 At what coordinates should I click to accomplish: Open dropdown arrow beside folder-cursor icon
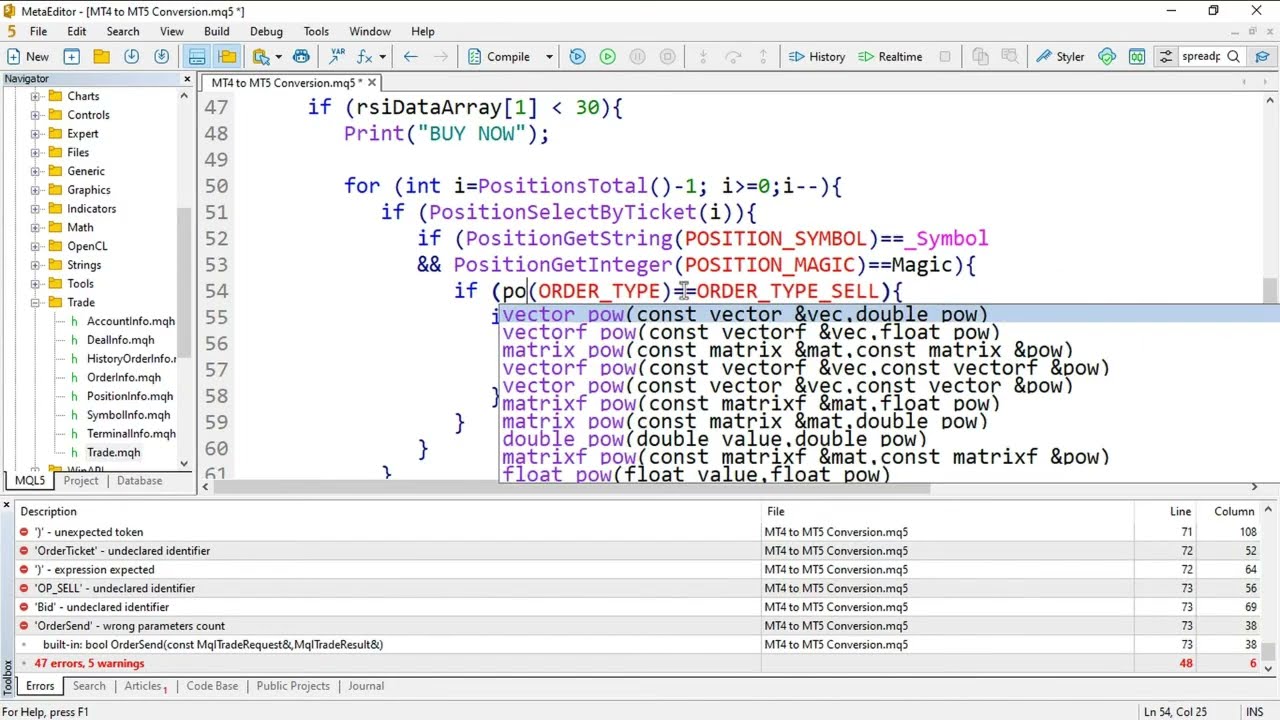point(278,57)
